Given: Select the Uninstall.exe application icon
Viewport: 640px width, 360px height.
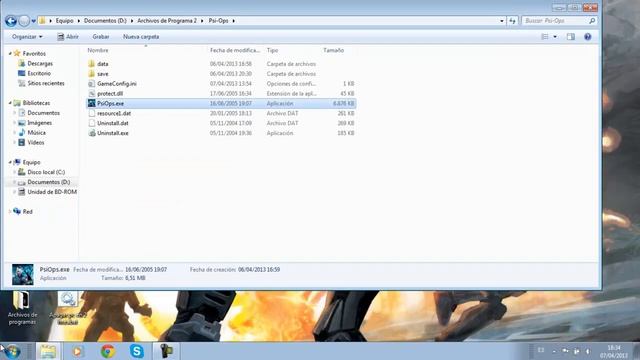Looking at the screenshot, I should tap(92, 133).
